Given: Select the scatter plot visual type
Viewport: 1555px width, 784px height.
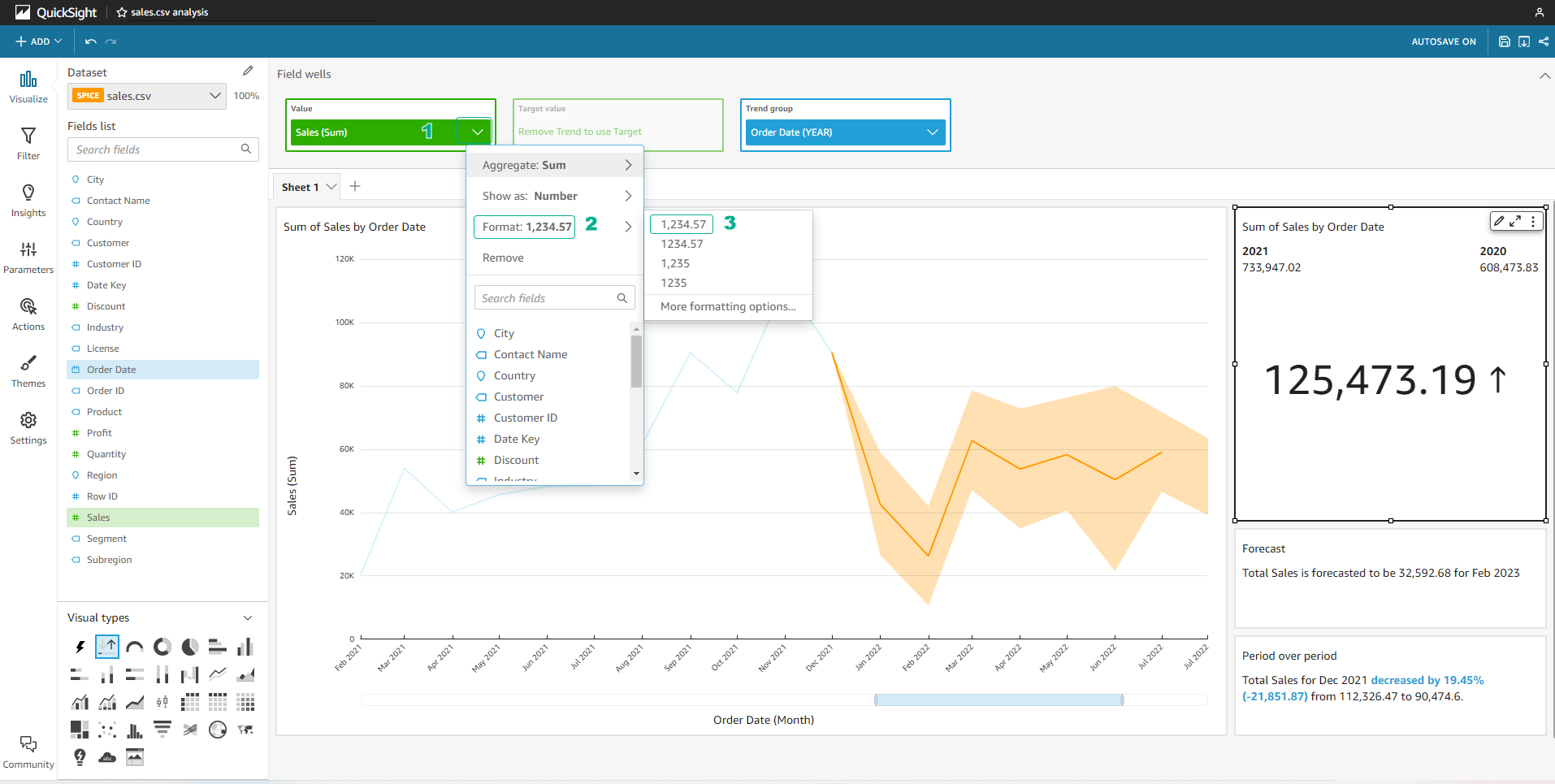Looking at the screenshot, I should [x=107, y=730].
